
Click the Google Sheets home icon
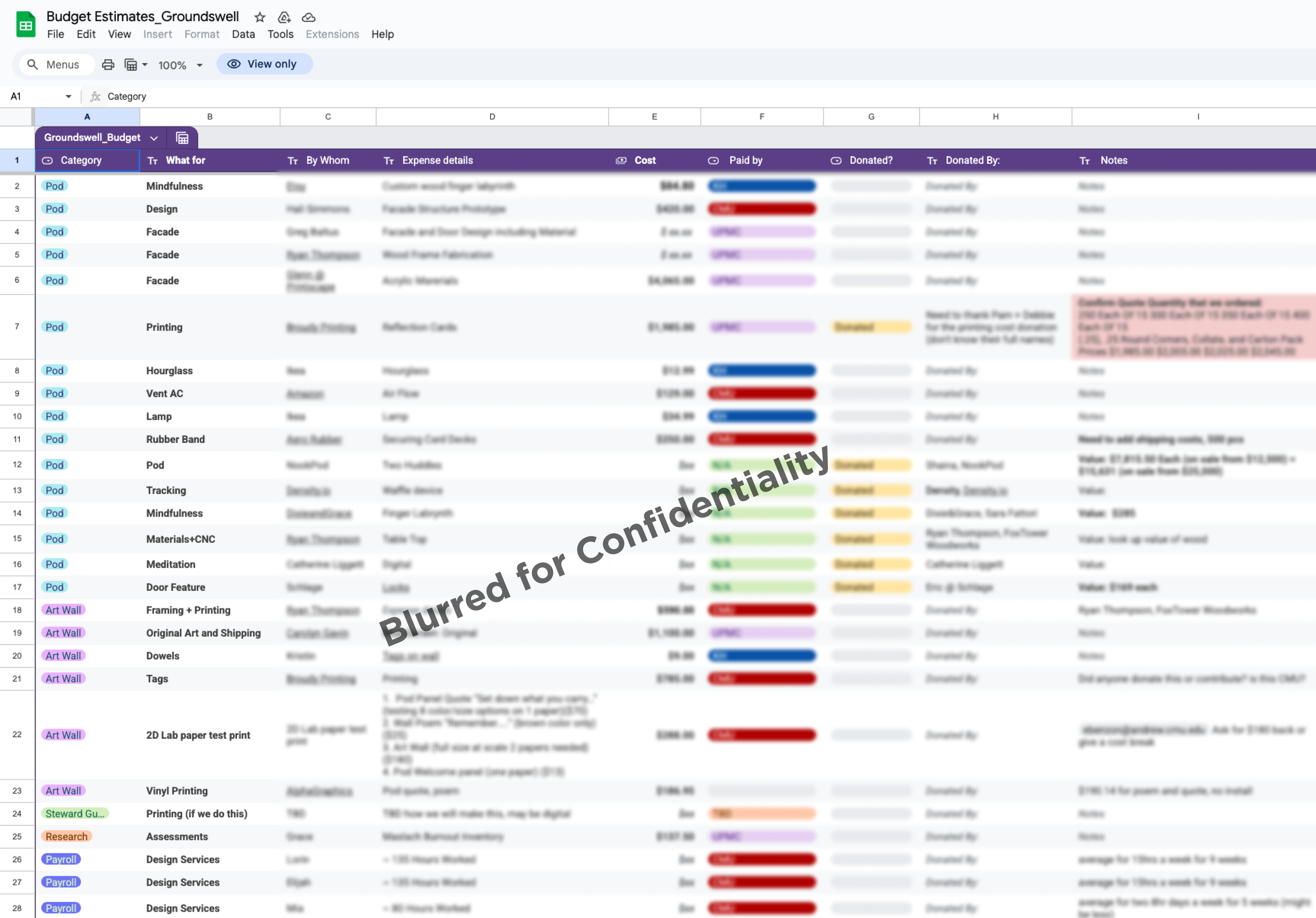(25, 25)
